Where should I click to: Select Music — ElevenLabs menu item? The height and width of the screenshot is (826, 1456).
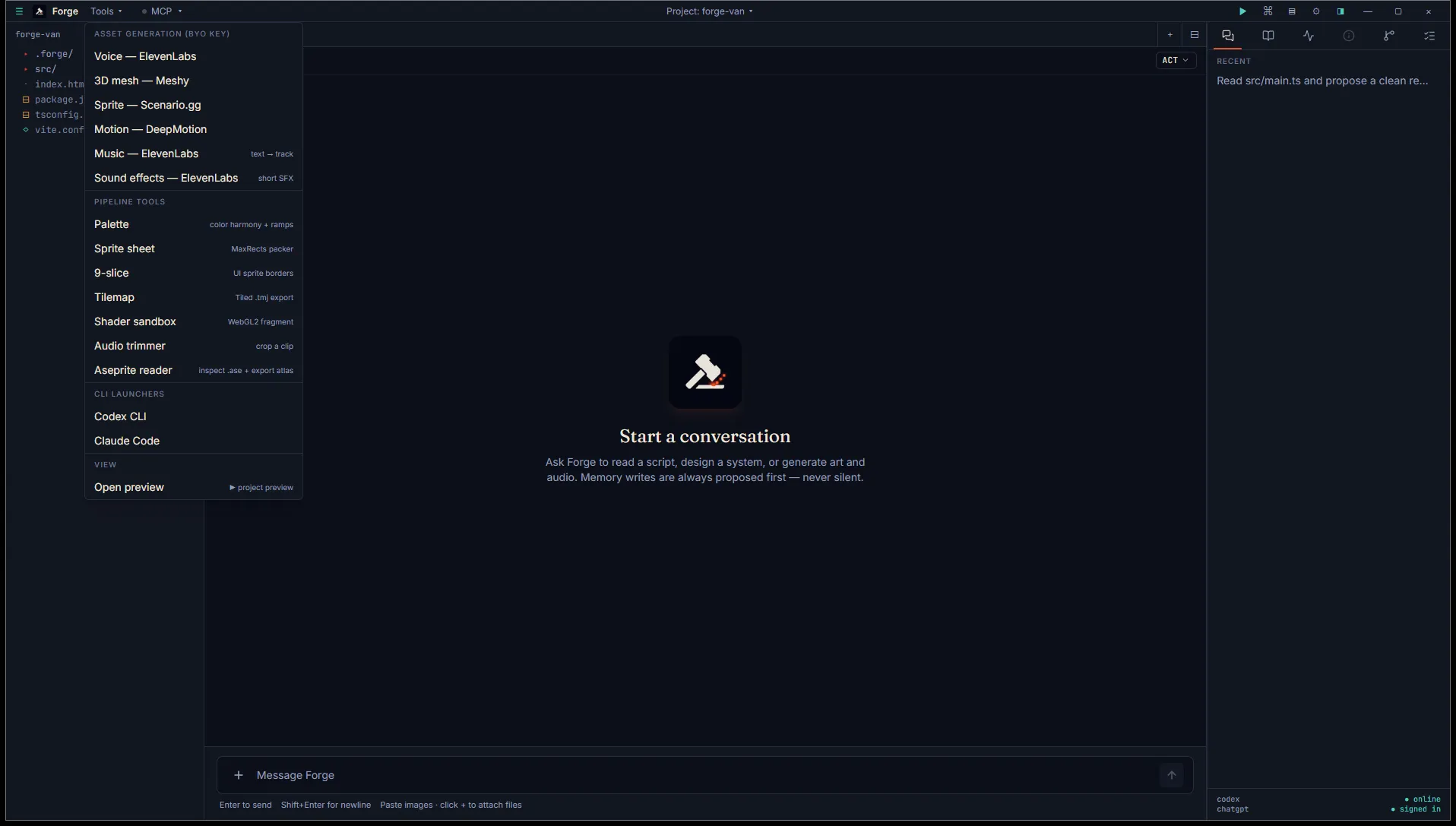click(194, 153)
